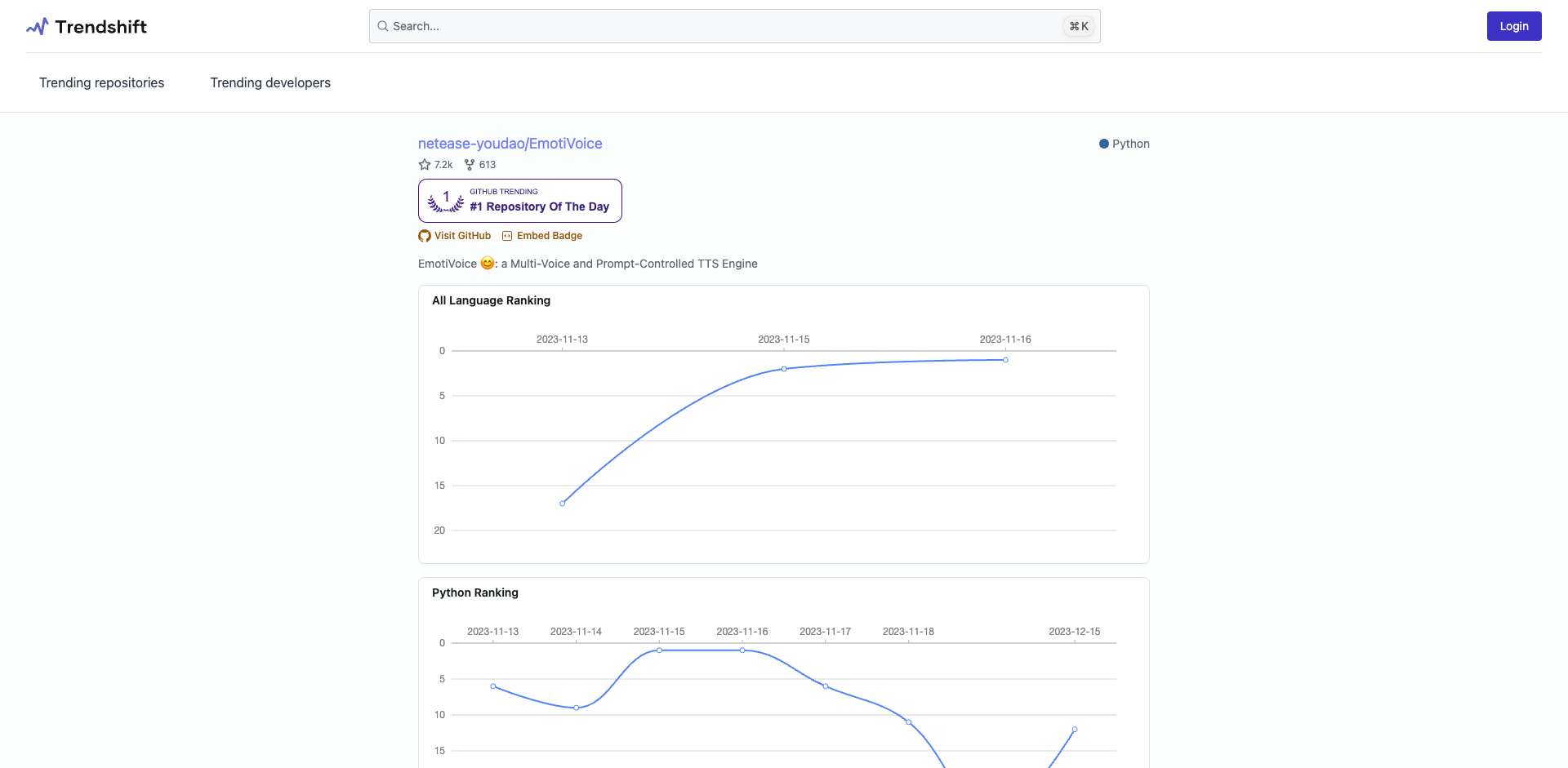Viewport: 1568px width, 768px height.
Task: Select 2023-12-15 point in Python Ranking chart
Action: (1075, 730)
